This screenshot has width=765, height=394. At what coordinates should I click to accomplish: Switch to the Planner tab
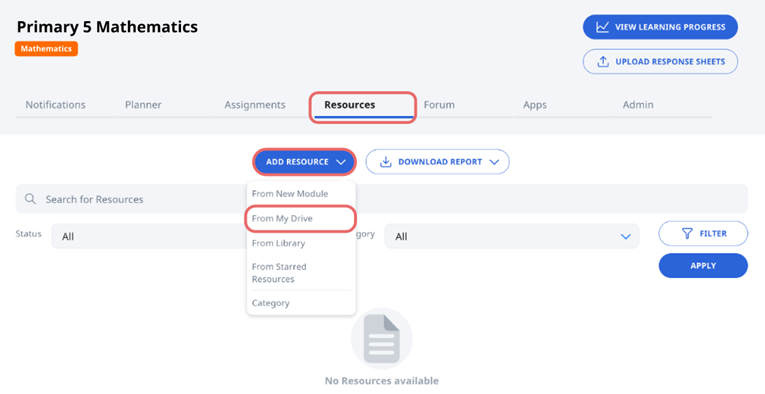click(x=143, y=105)
